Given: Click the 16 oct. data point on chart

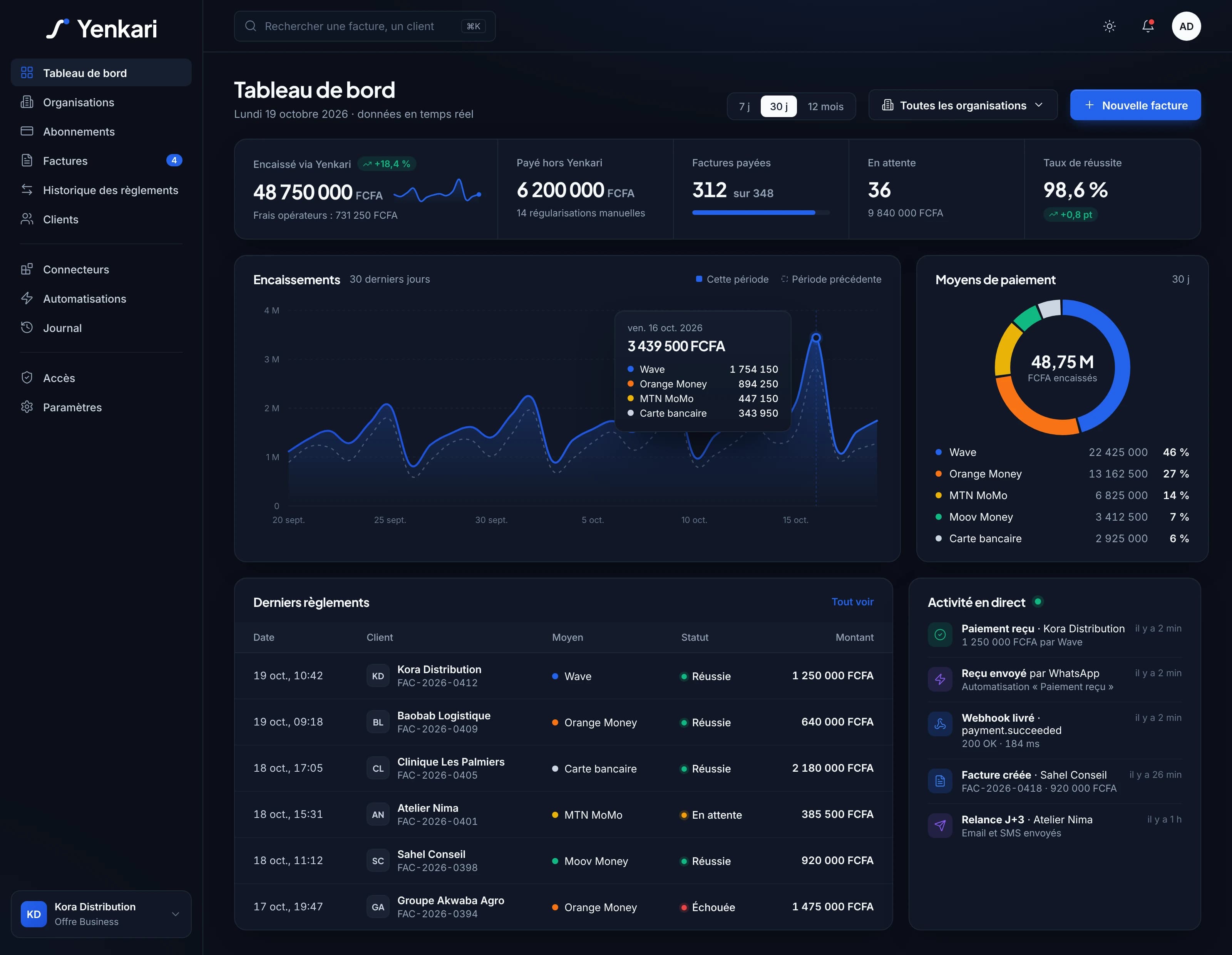Looking at the screenshot, I should (816, 338).
